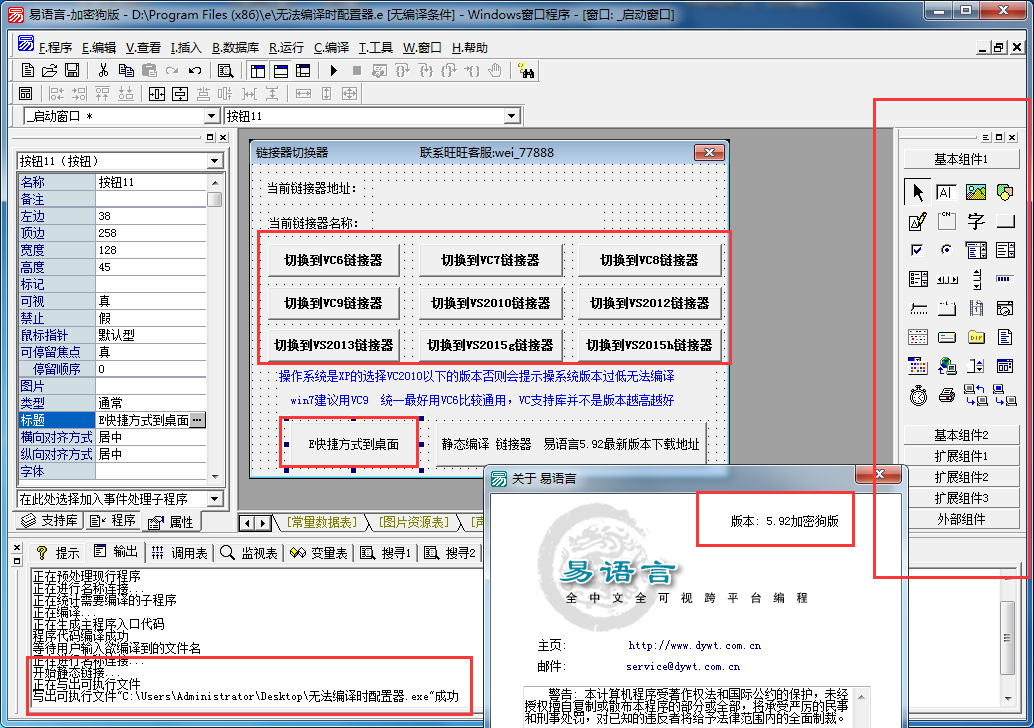Pick the label component marked 字
The width and height of the screenshot is (1034, 728).
pos(976,222)
